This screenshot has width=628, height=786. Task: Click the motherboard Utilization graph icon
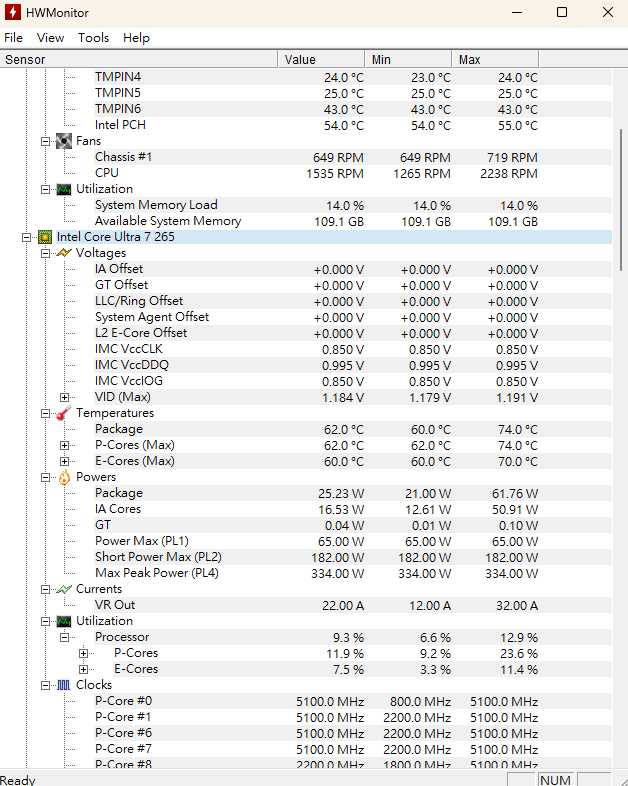click(64, 189)
